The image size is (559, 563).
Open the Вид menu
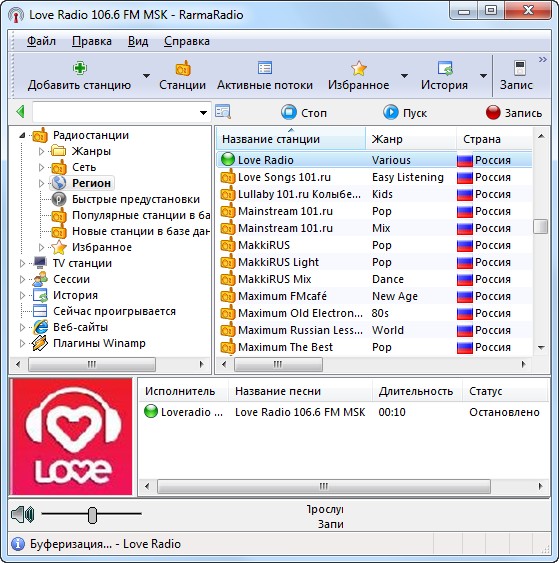point(138,41)
